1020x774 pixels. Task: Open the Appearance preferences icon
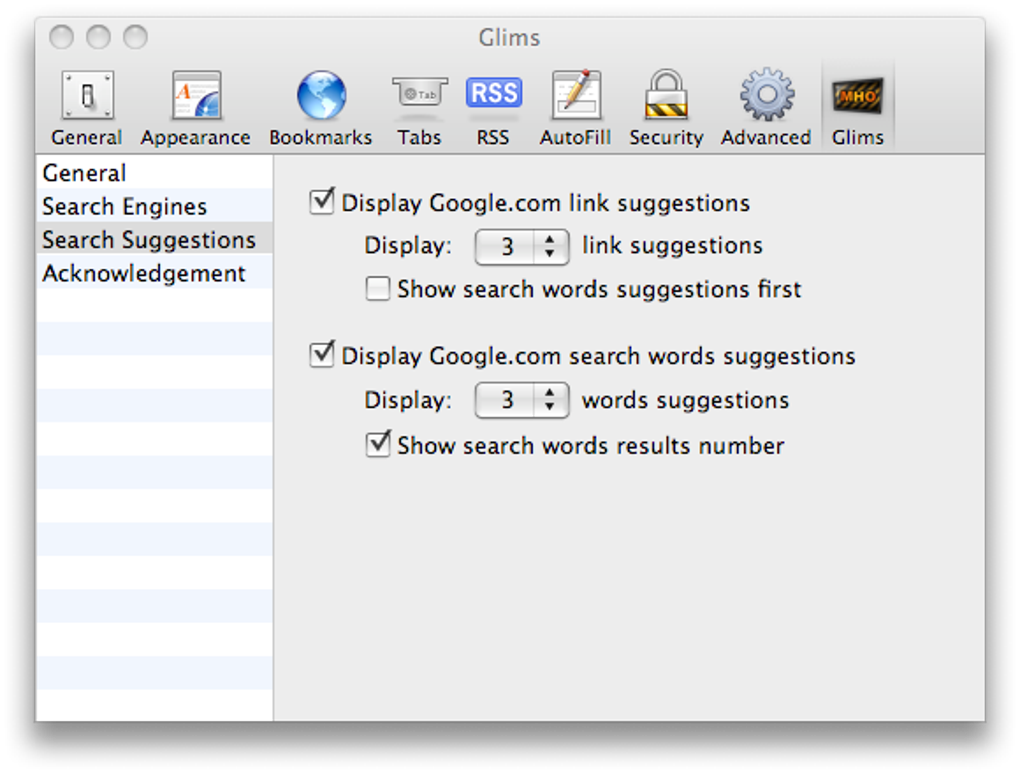pos(195,97)
